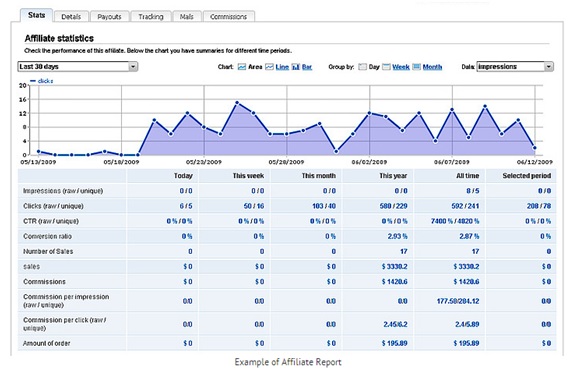Open the Mails tab
569x375 pixels.
187,17
